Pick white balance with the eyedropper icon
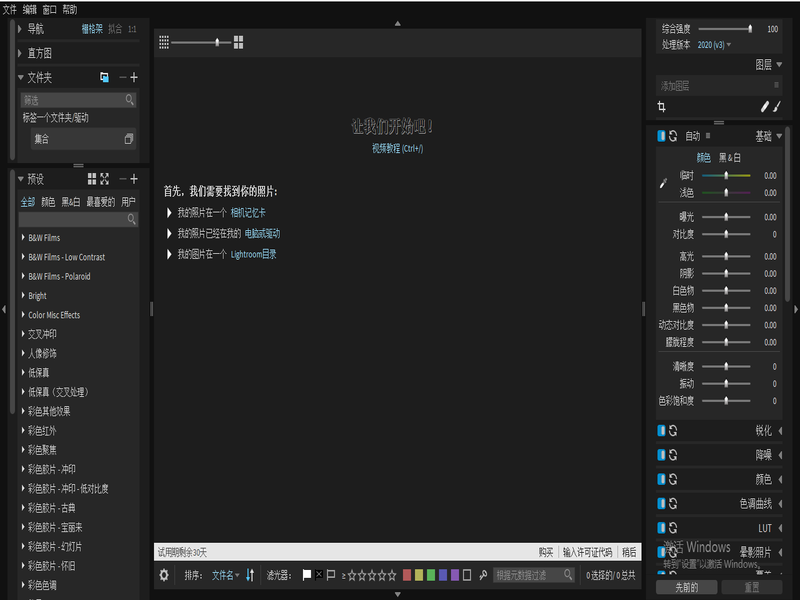The width and height of the screenshot is (800, 600). [663, 183]
